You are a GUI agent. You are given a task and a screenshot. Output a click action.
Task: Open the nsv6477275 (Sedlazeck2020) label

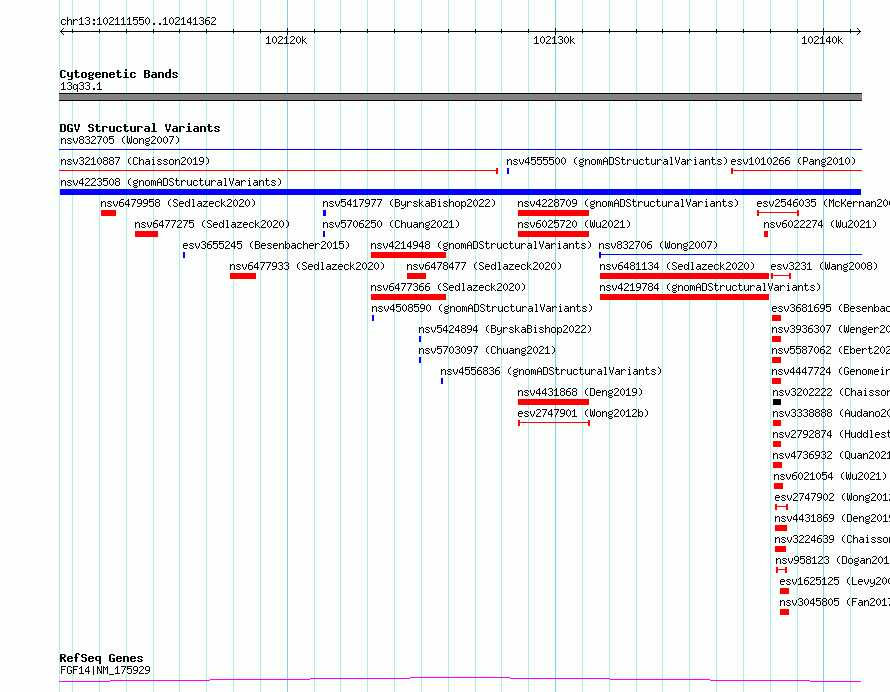(x=212, y=224)
